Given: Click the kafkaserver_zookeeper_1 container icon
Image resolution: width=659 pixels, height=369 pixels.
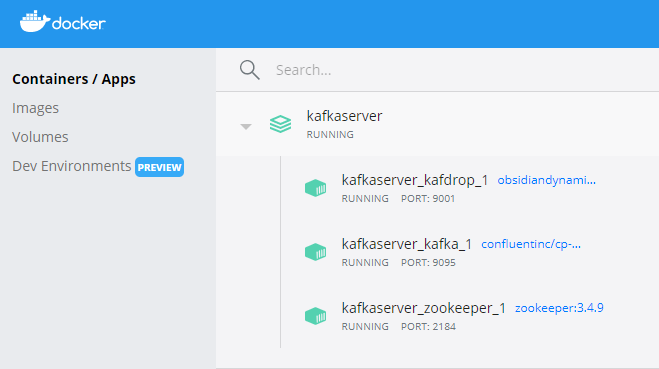Looking at the screenshot, I should coord(316,316).
